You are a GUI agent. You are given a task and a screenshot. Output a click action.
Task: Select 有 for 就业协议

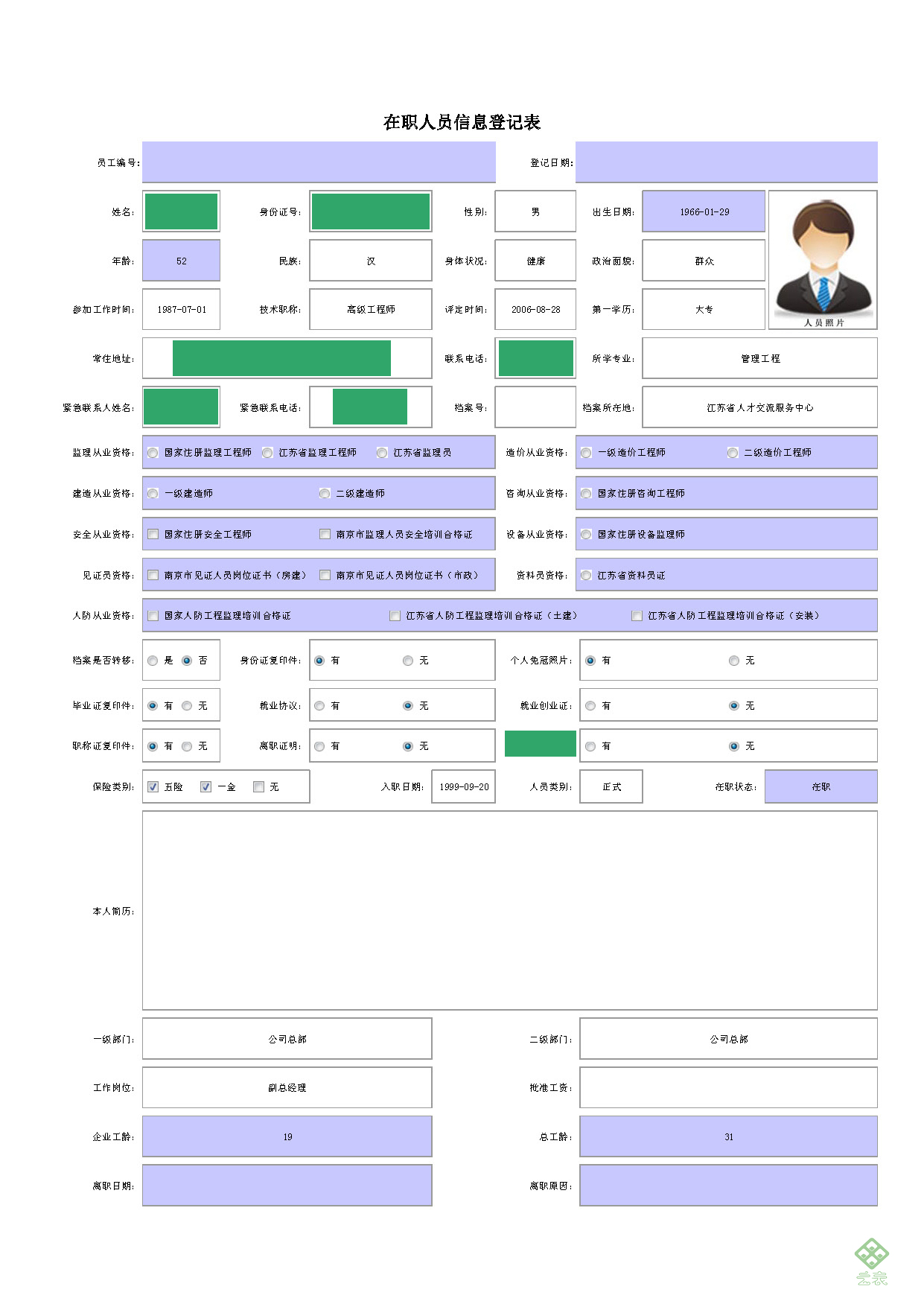[x=319, y=706]
